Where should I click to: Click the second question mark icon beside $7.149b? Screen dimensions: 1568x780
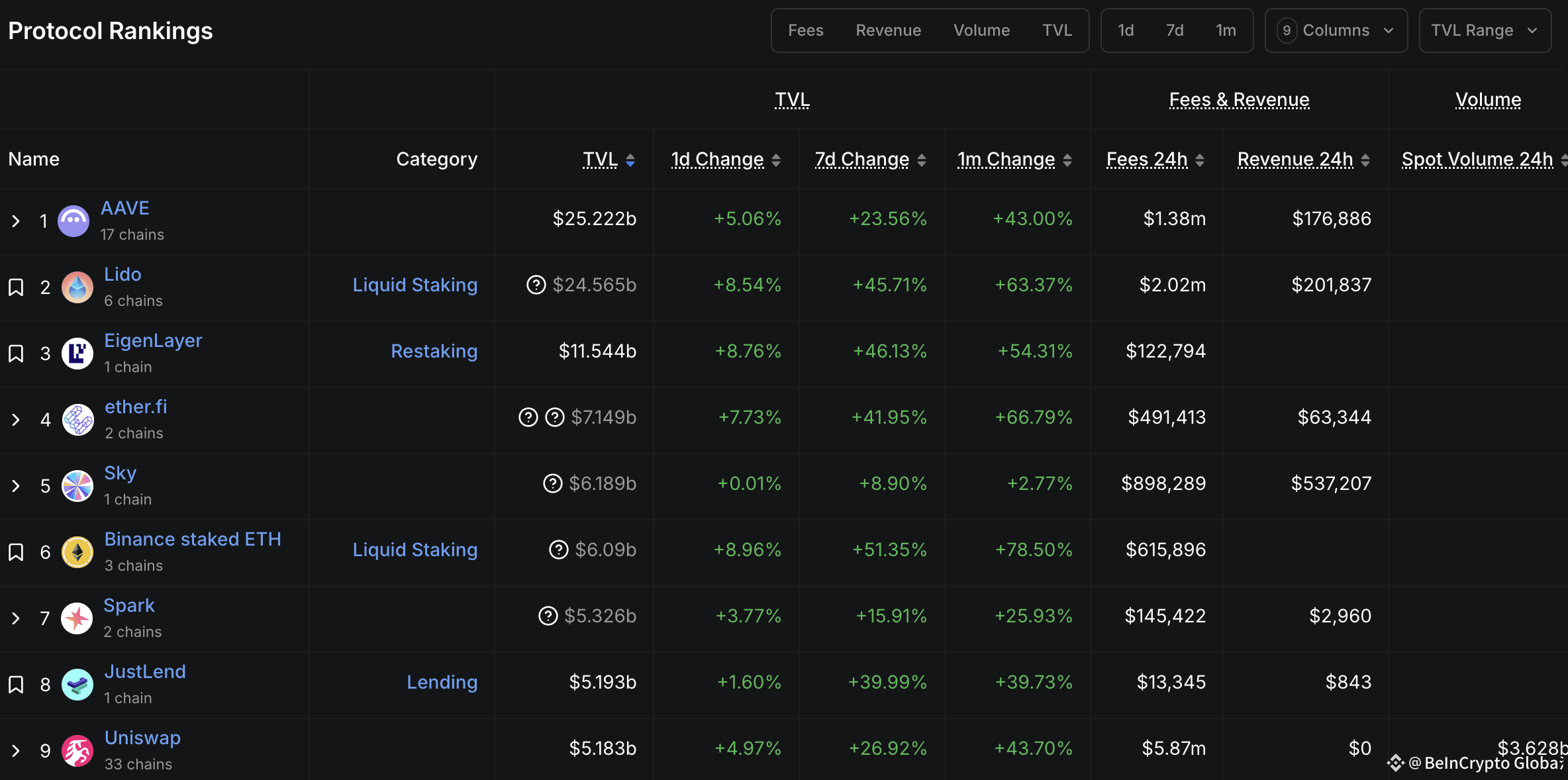click(x=554, y=417)
